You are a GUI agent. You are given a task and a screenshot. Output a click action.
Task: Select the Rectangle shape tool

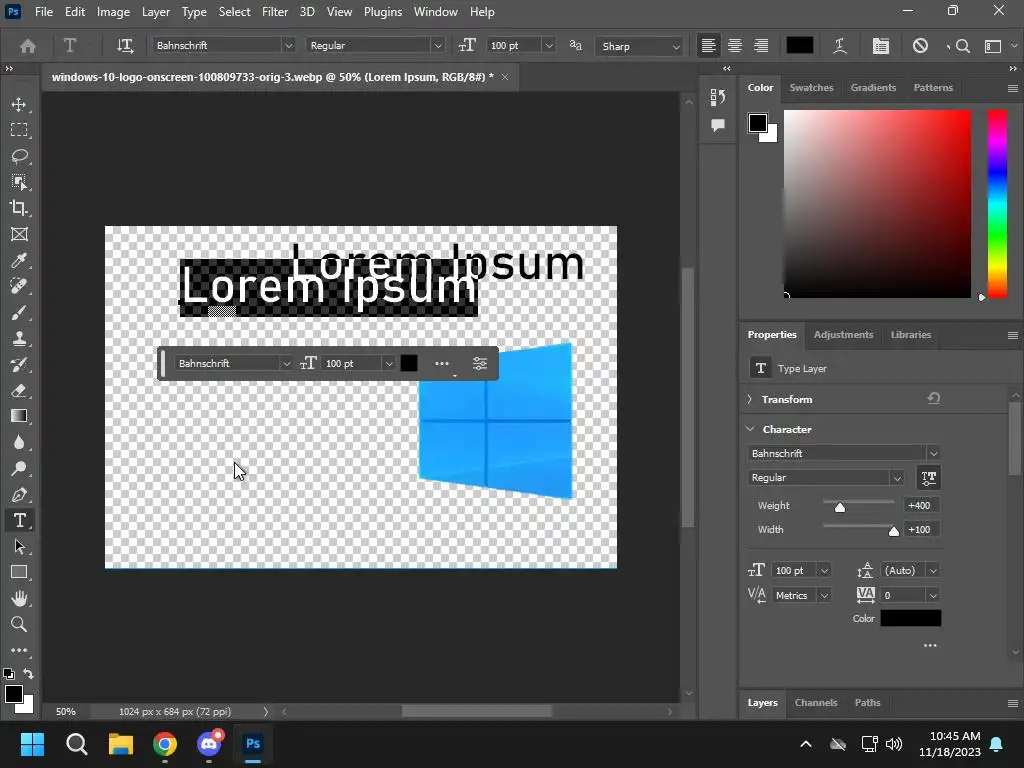19,572
